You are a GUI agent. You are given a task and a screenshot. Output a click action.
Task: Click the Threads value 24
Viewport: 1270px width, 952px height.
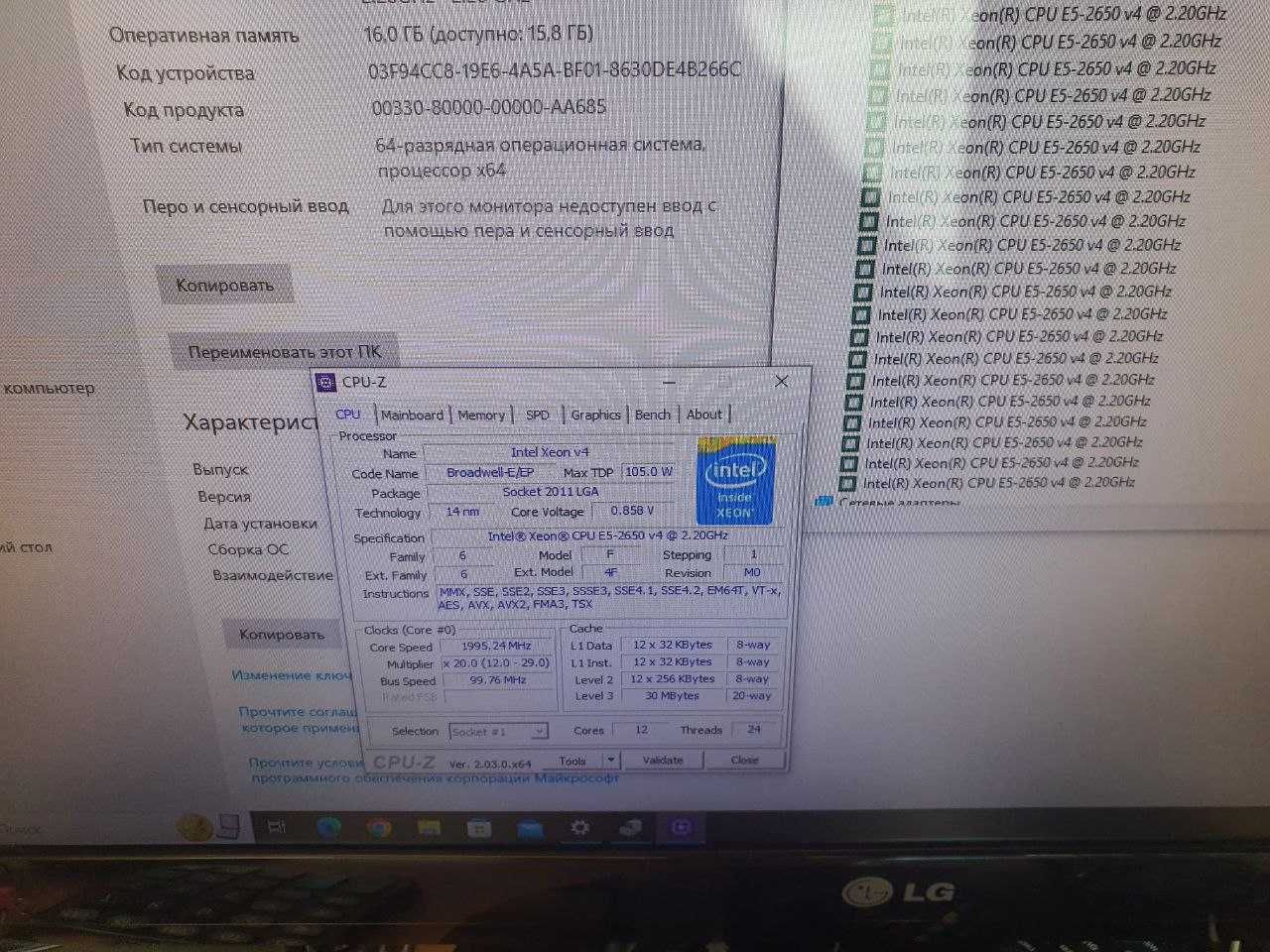pyautogui.click(x=754, y=730)
